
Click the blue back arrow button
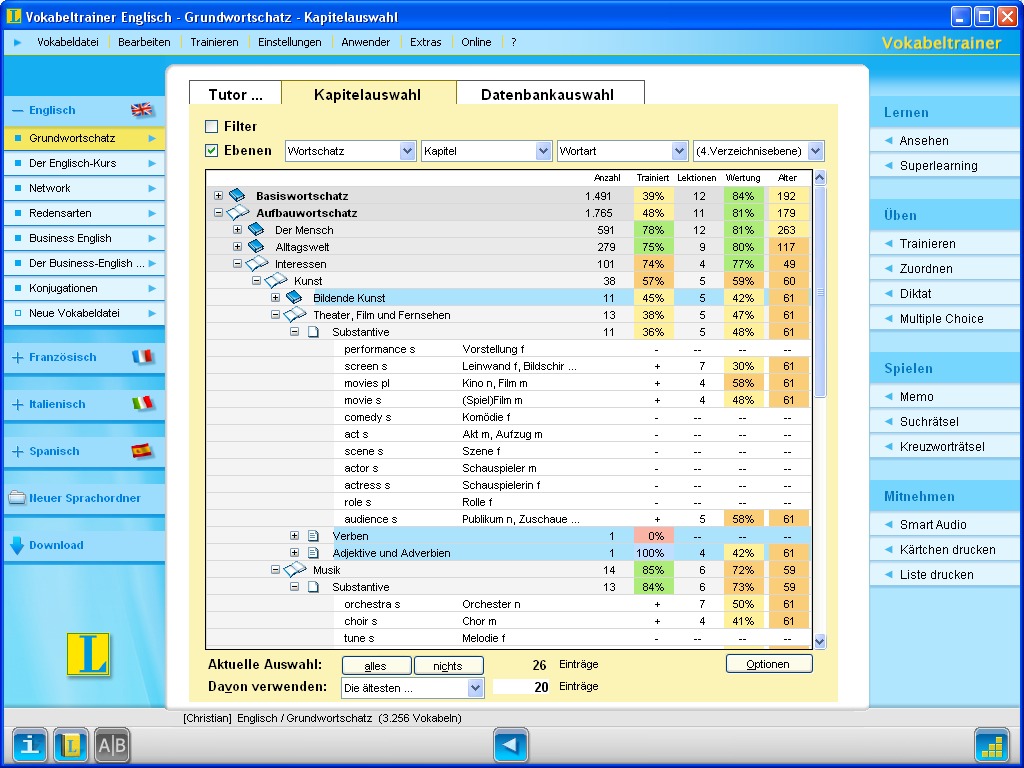511,745
